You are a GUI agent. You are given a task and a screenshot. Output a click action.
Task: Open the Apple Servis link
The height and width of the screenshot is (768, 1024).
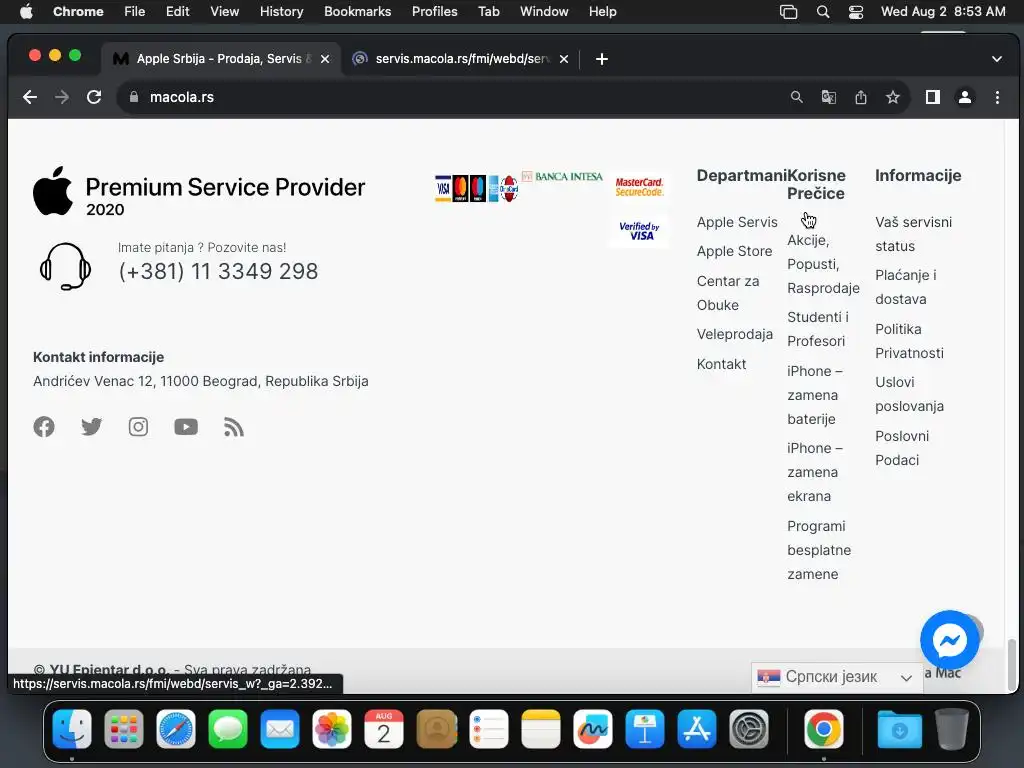(737, 222)
